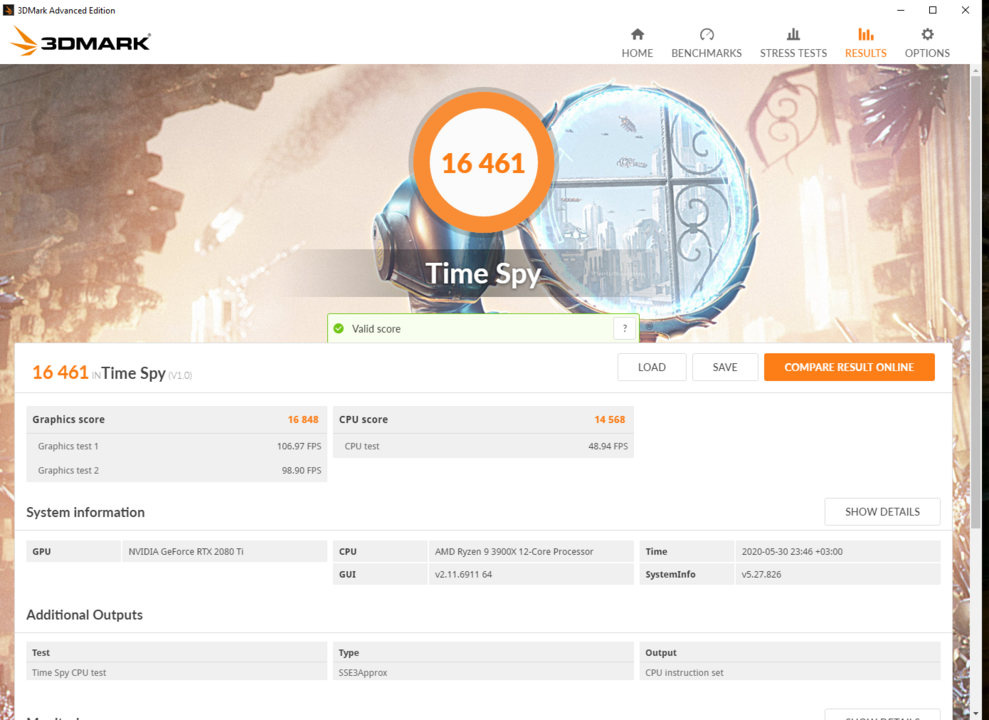Viewport: 989px width, 720px height.
Task: Click the Options gear icon
Action: click(927, 34)
